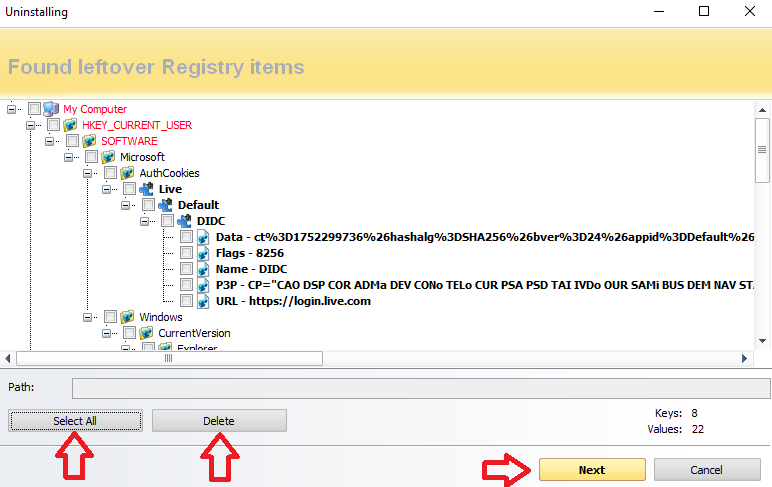The height and width of the screenshot is (487, 772).
Task: Select the 'URL - https://login.live.com' row
Action: (293, 301)
